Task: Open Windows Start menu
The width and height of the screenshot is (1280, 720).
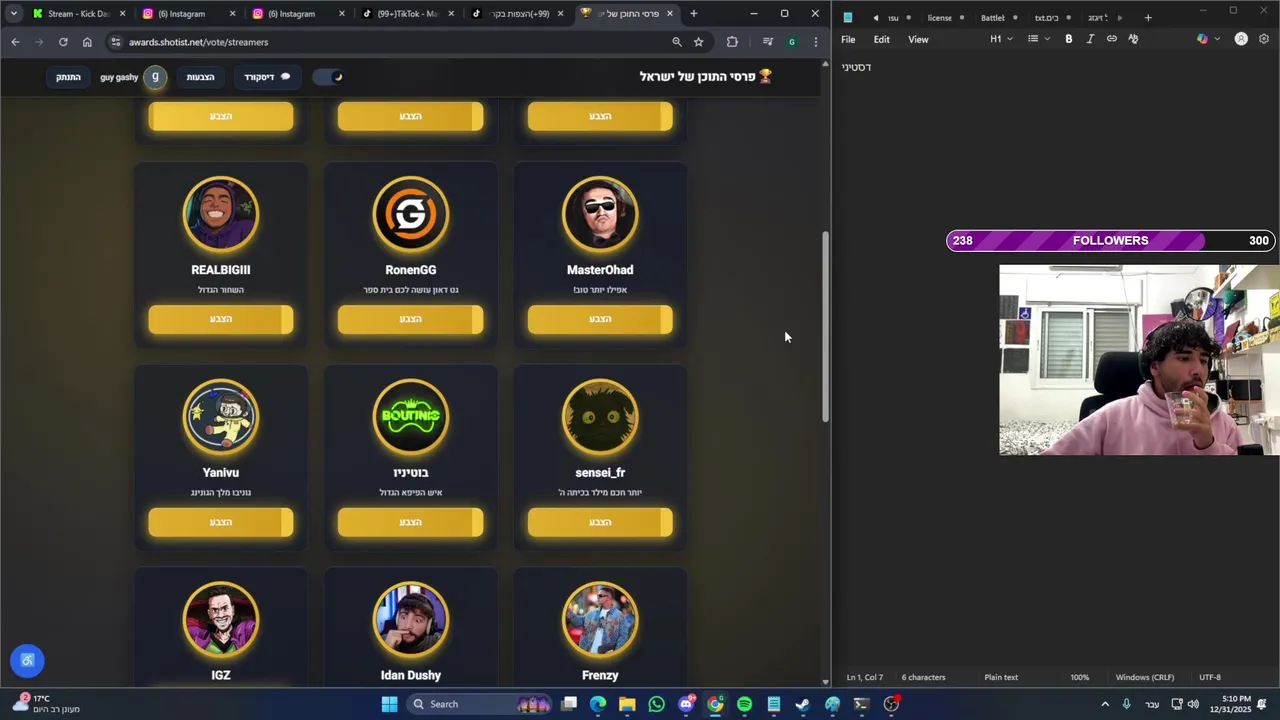Action: tap(389, 704)
